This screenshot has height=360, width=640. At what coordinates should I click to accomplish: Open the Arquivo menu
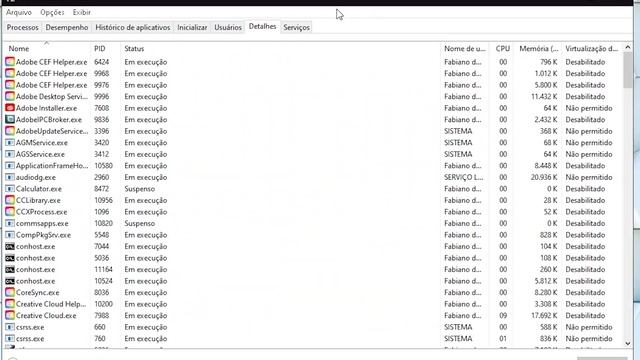(x=19, y=12)
